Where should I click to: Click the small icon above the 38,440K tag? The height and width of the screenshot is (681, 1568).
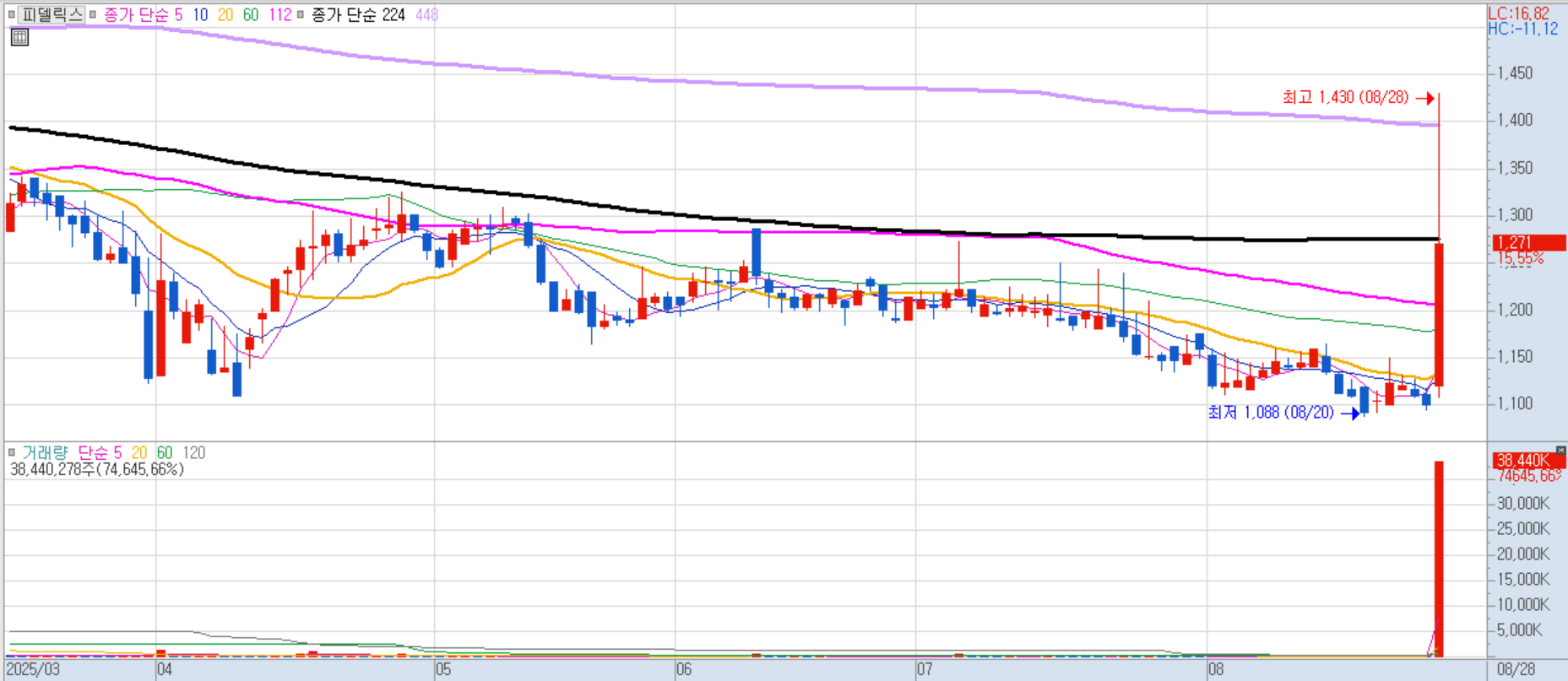click(1561, 450)
